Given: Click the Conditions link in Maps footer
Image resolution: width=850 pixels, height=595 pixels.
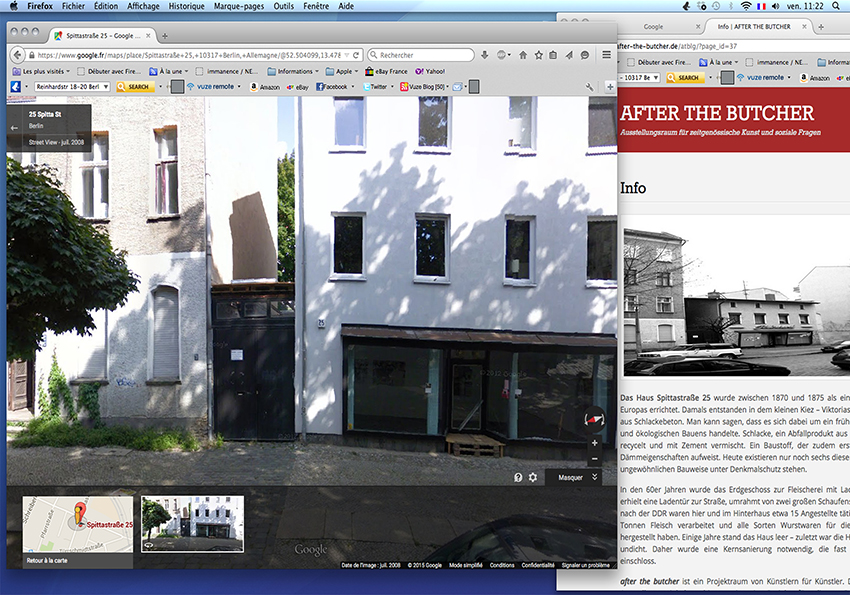Looking at the screenshot, I should [x=502, y=565].
